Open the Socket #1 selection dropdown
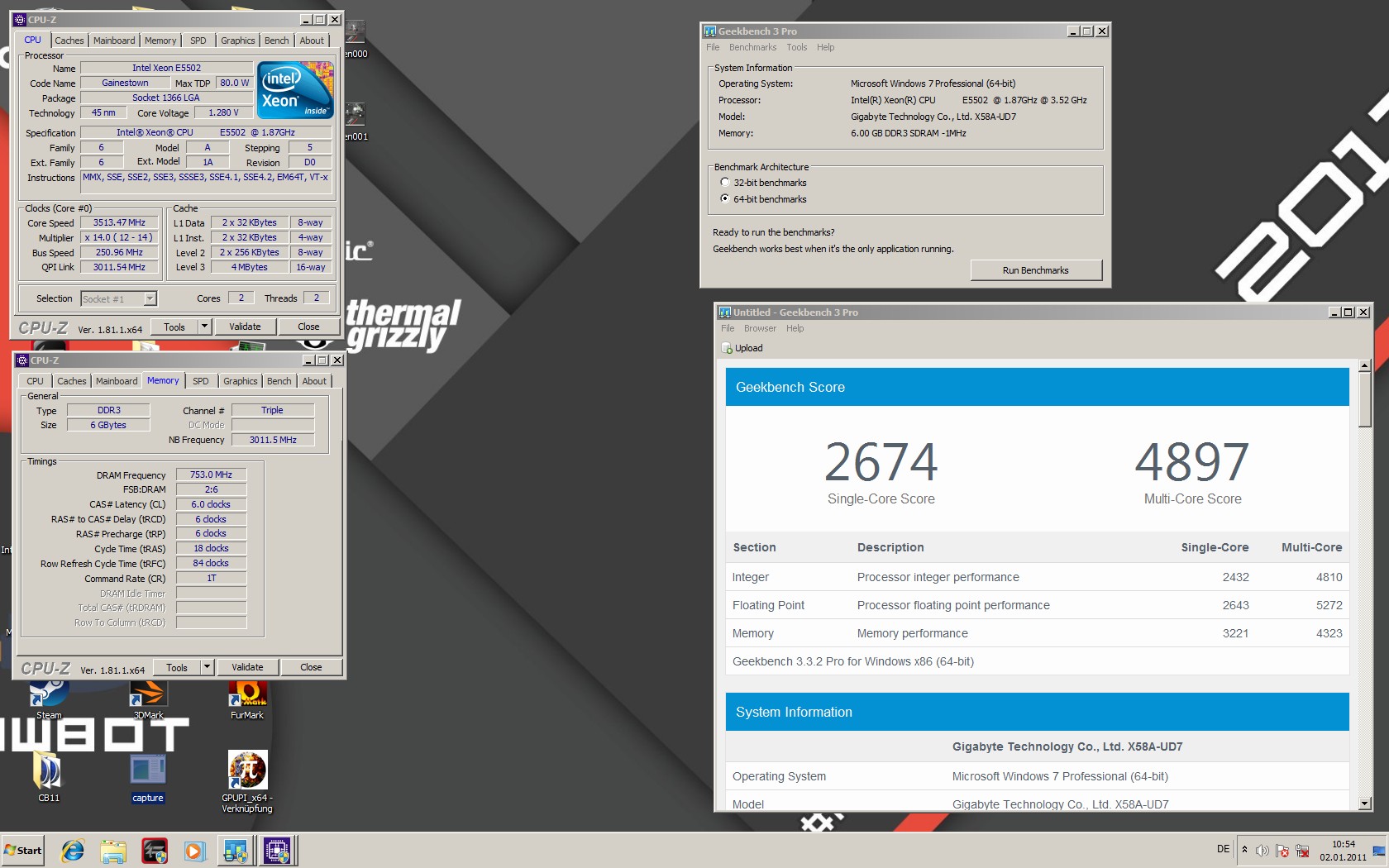The height and width of the screenshot is (868, 1389). [x=150, y=299]
